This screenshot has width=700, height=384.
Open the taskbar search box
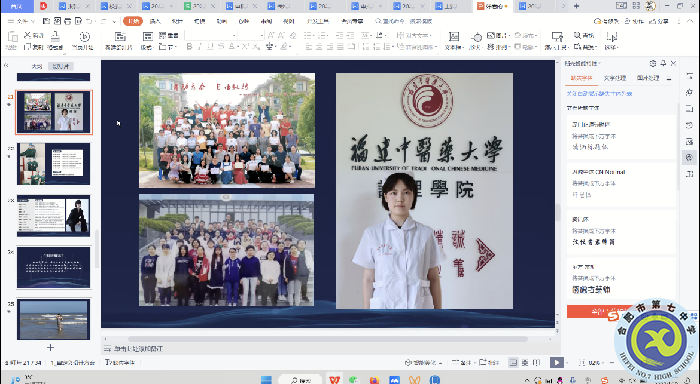point(300,380)
